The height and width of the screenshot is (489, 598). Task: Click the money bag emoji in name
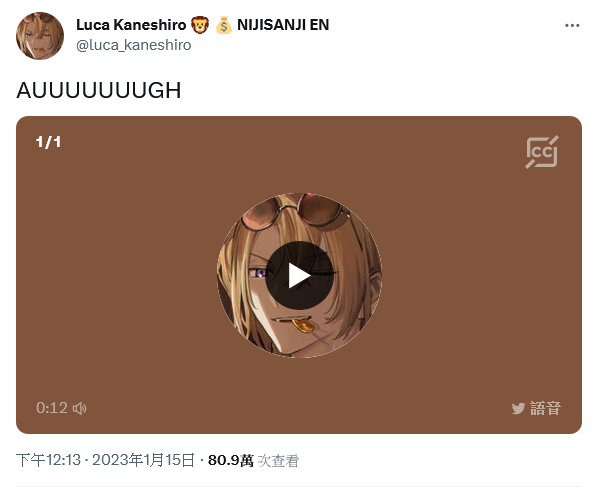click(223, 25)
